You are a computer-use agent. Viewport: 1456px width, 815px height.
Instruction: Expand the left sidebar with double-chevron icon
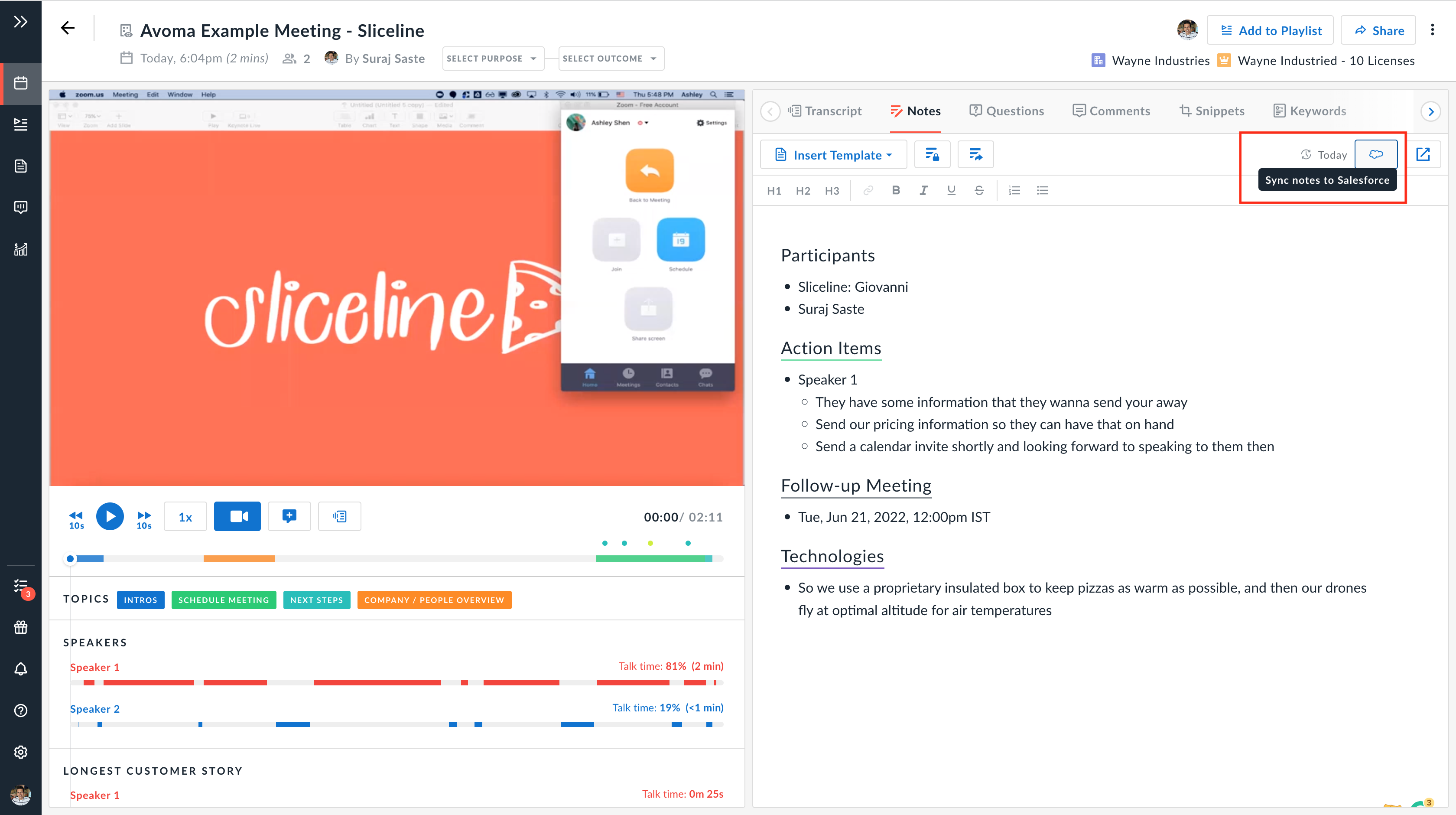[x=21, y=22]
